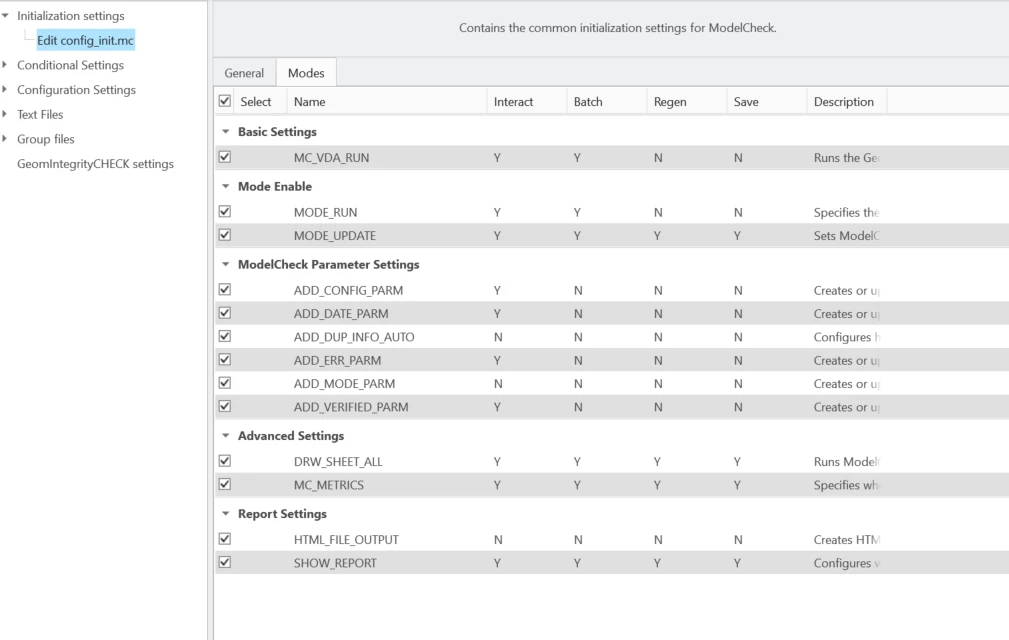The height and width of the screenshot is (640, 1009).
Task: Click SHOW_REPORT Save value Y
Action: 737,563
